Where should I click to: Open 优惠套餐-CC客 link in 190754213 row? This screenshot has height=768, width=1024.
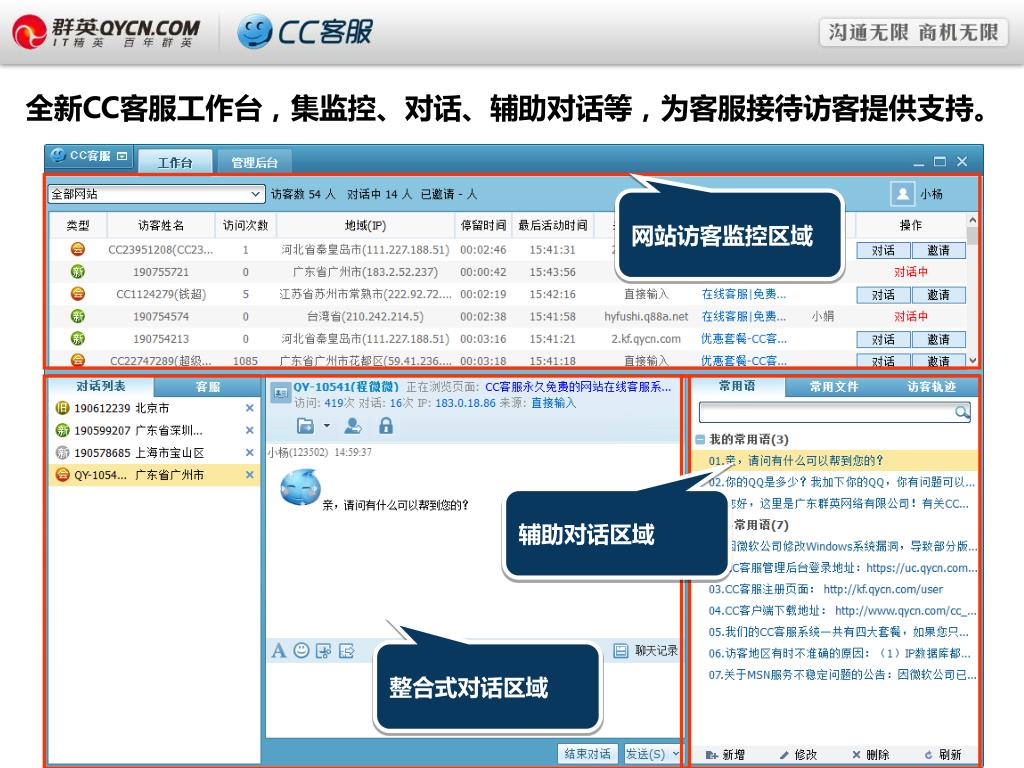[744, 338]
